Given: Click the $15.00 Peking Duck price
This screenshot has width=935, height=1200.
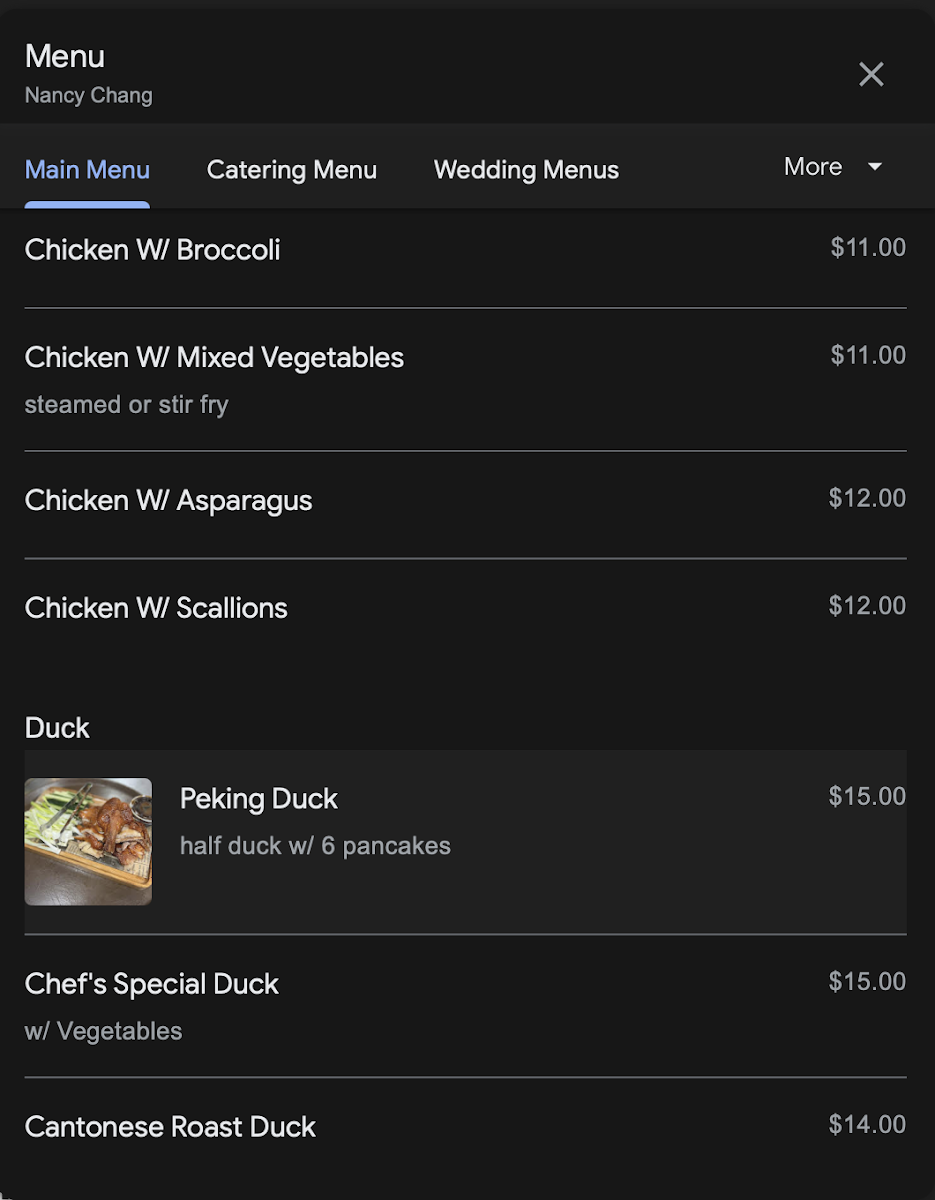Looking at the screenshot, I should (867, 797).
